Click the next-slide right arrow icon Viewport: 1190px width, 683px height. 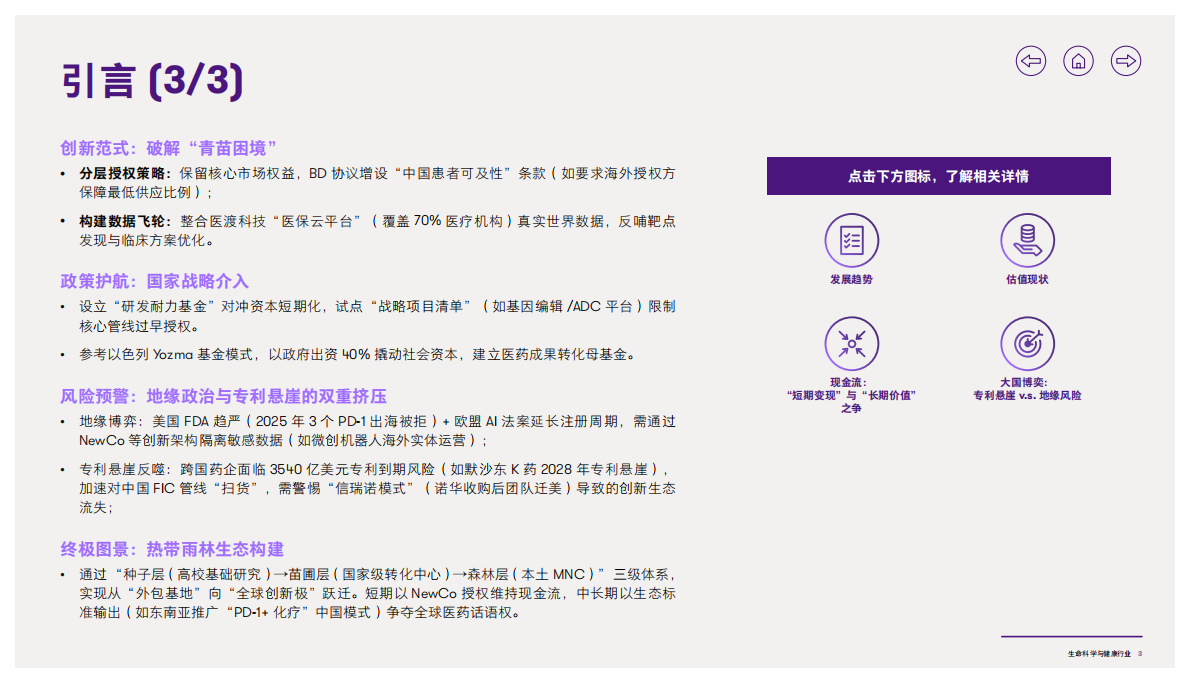click(1126, 61)
